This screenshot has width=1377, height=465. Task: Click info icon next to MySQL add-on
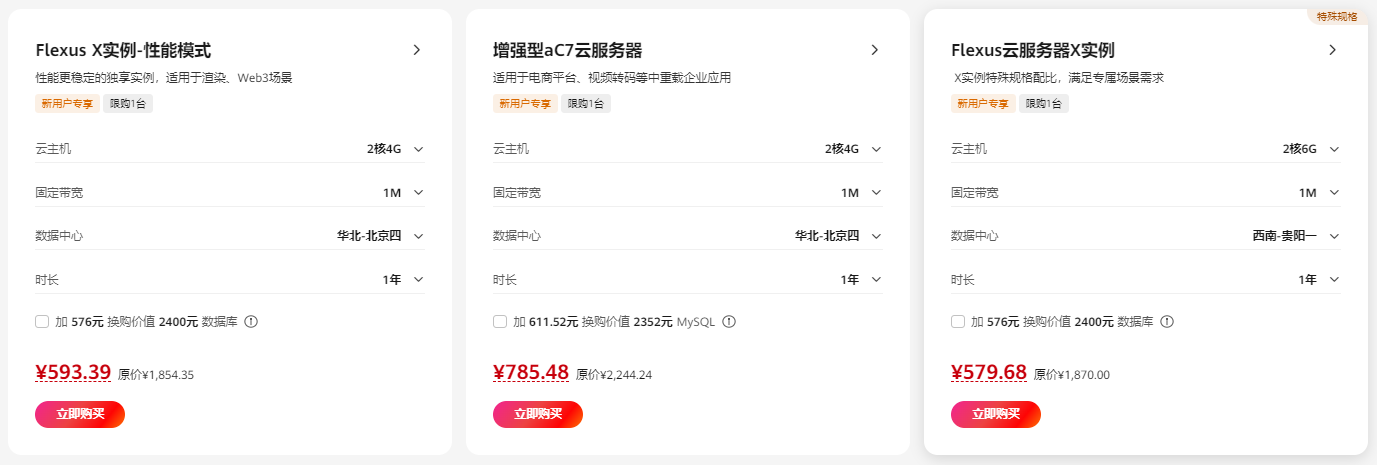[729, 322]
